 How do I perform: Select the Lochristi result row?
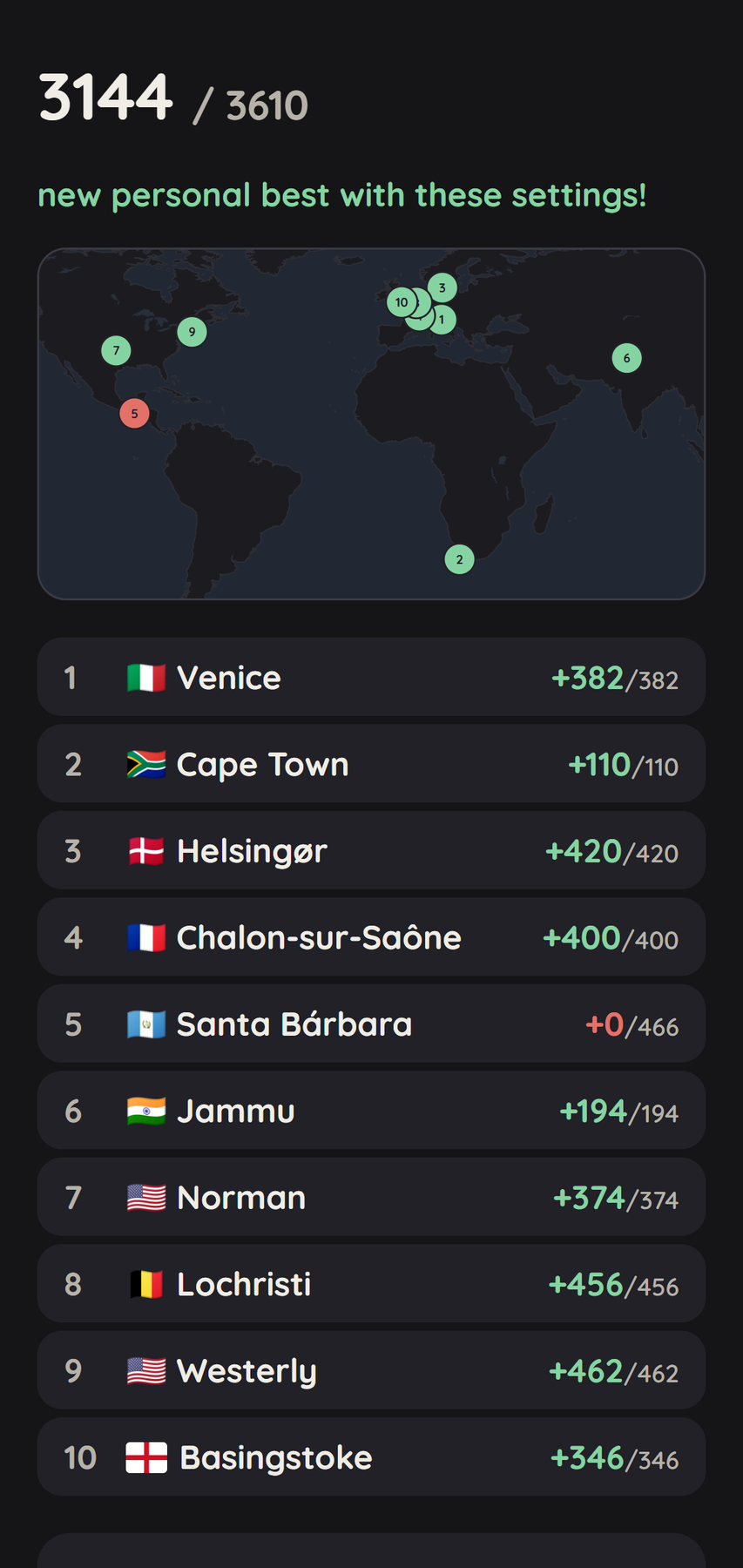click(371, 1284)
